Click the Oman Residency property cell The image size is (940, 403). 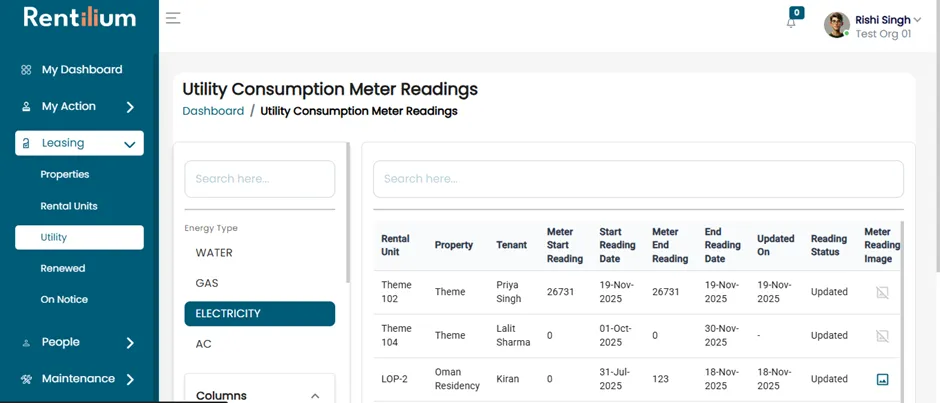pyautogui.click(x=457, y=380)
